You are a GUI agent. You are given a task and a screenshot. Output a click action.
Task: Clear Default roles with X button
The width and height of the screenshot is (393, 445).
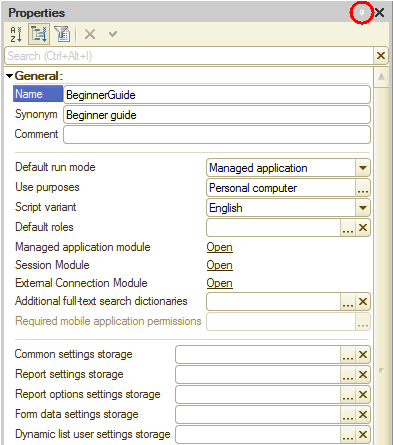pyautogui.click(x=363, y=228)
